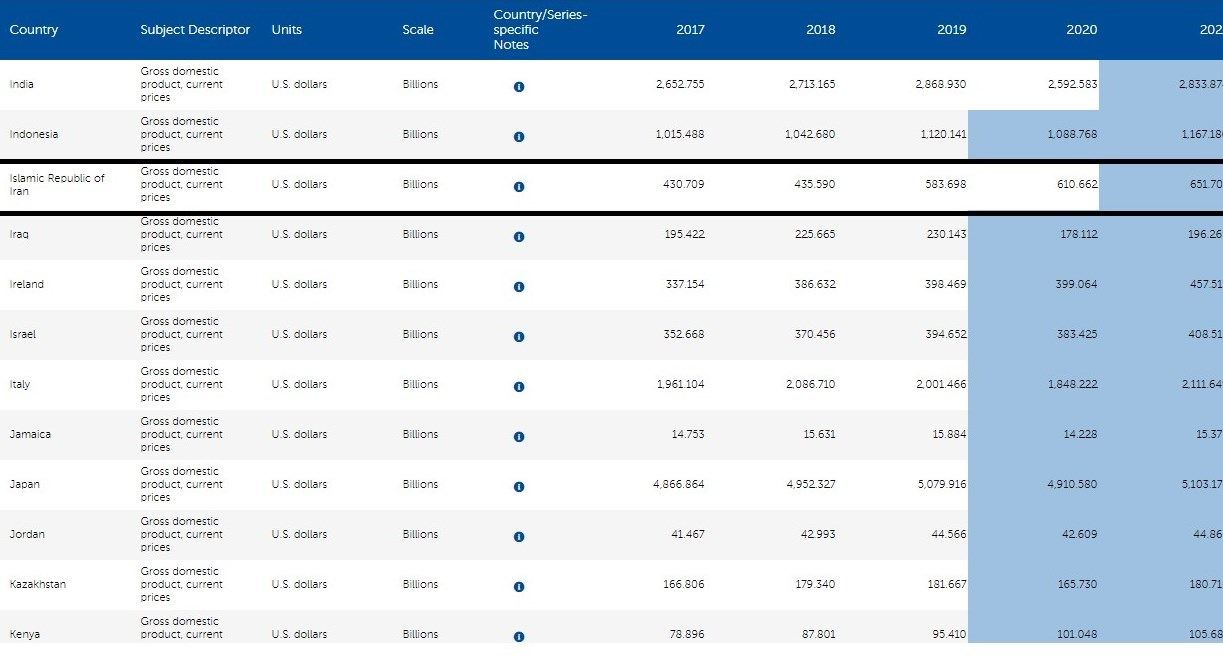
Task: Click the Kenya row info icon
Action: (518, 636)
